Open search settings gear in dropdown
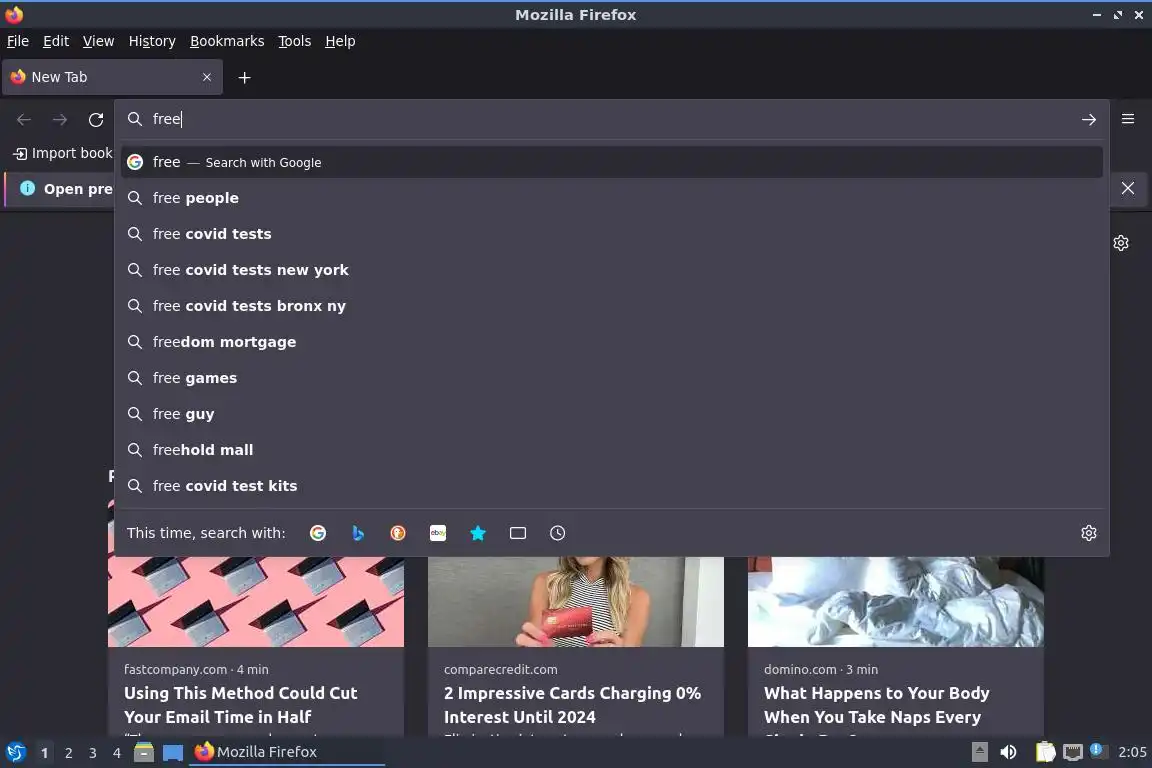1152x768 pixels. click(x=1089, y=533)
